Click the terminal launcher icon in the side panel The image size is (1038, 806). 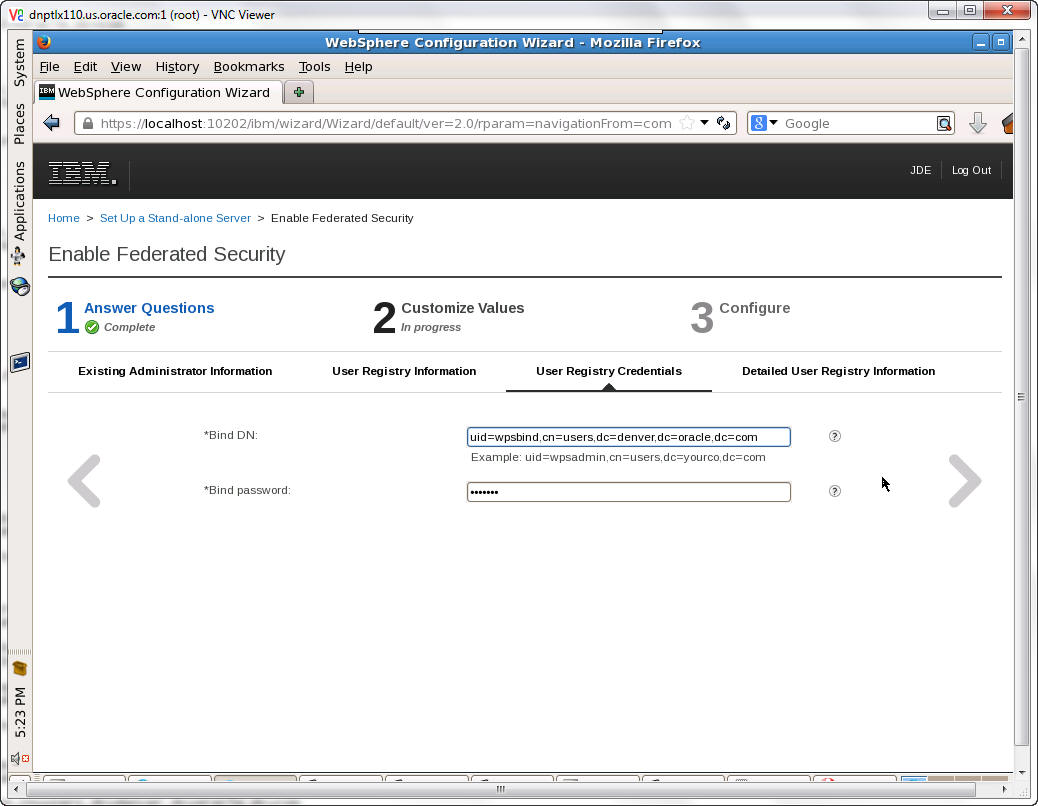click(20, 362)
